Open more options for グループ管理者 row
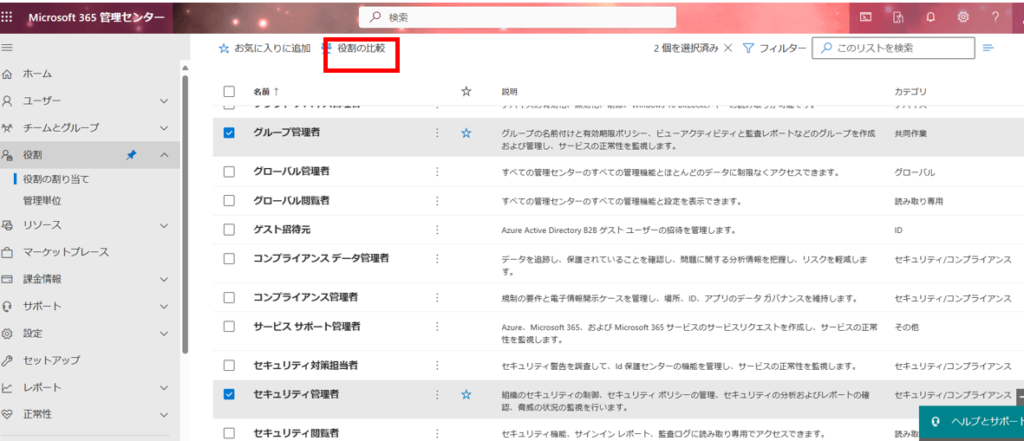 pyautogui.click(x=437, y=133)
